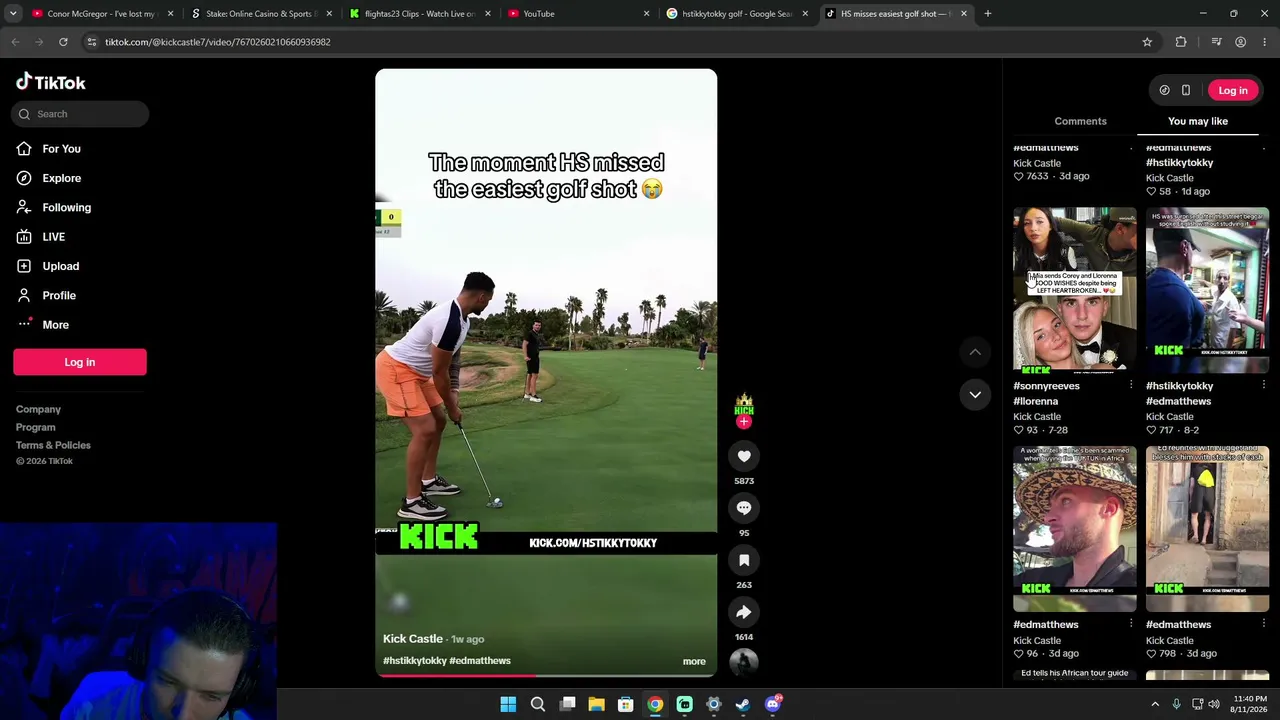Image resolution: width=1280 pixels, height=720 pixels.
Task: Open the Program footer link
Action: pyautogui.click(x=36, y=427)
